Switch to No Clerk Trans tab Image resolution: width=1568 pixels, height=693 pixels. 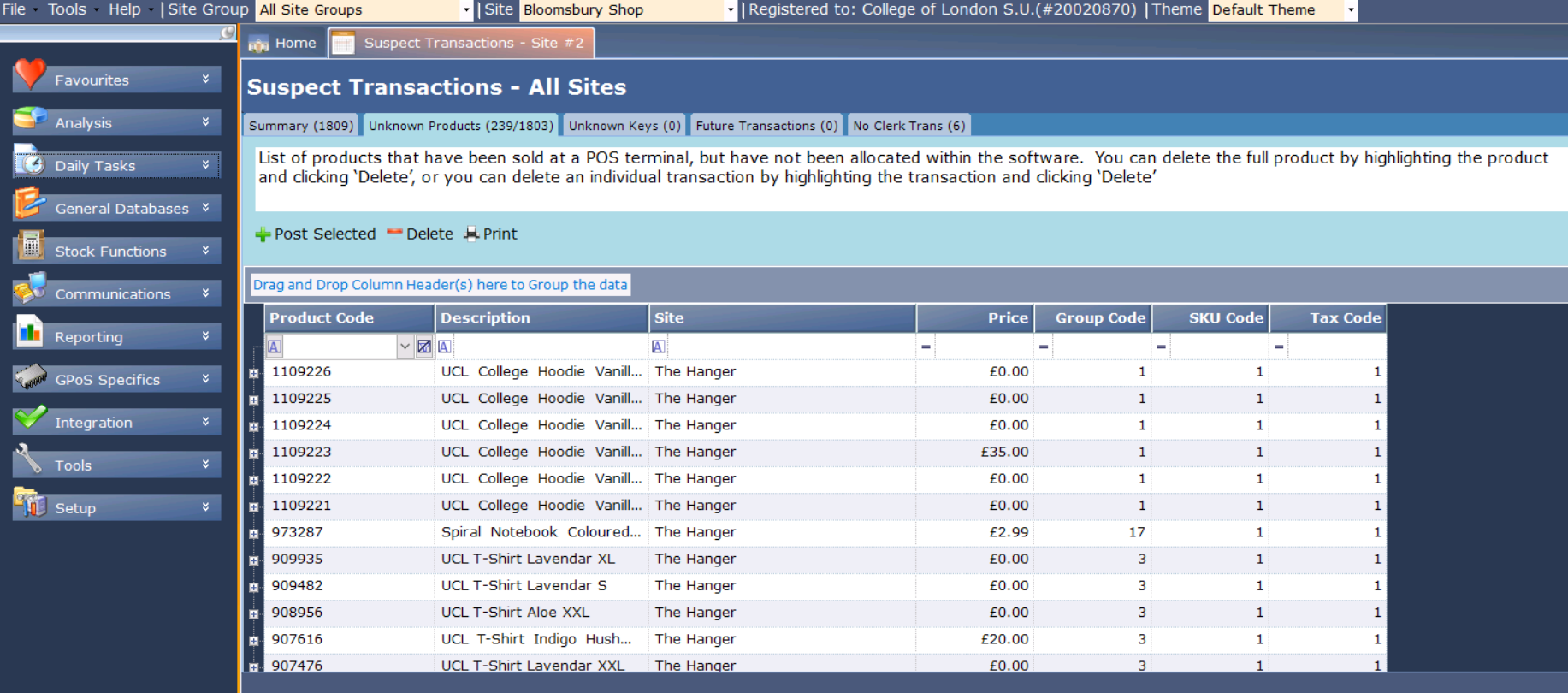tap(908, 126)
